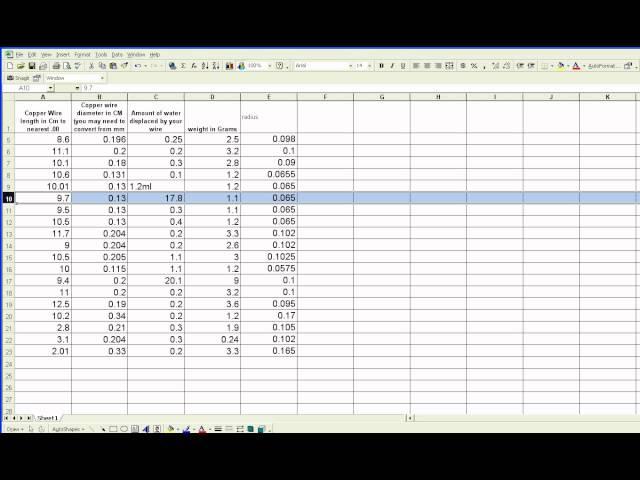Switch to the Sheet1 tab
This screenshot has width=640, height=480.
click(x=47, y=418)
